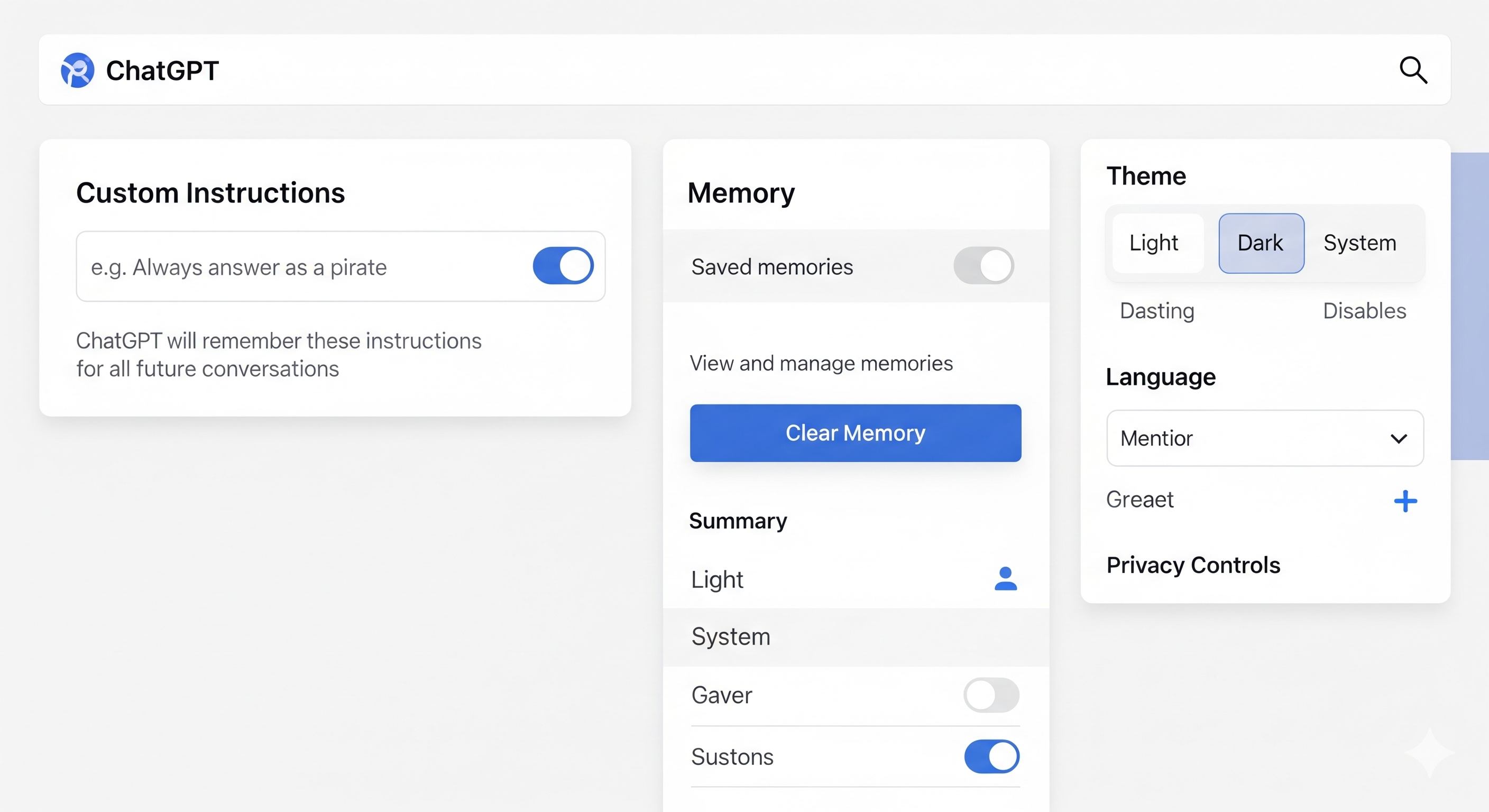The width and height of the screenshot is (1489, 812).
Task: Open View and manage memories
Action: pos(821,364)
